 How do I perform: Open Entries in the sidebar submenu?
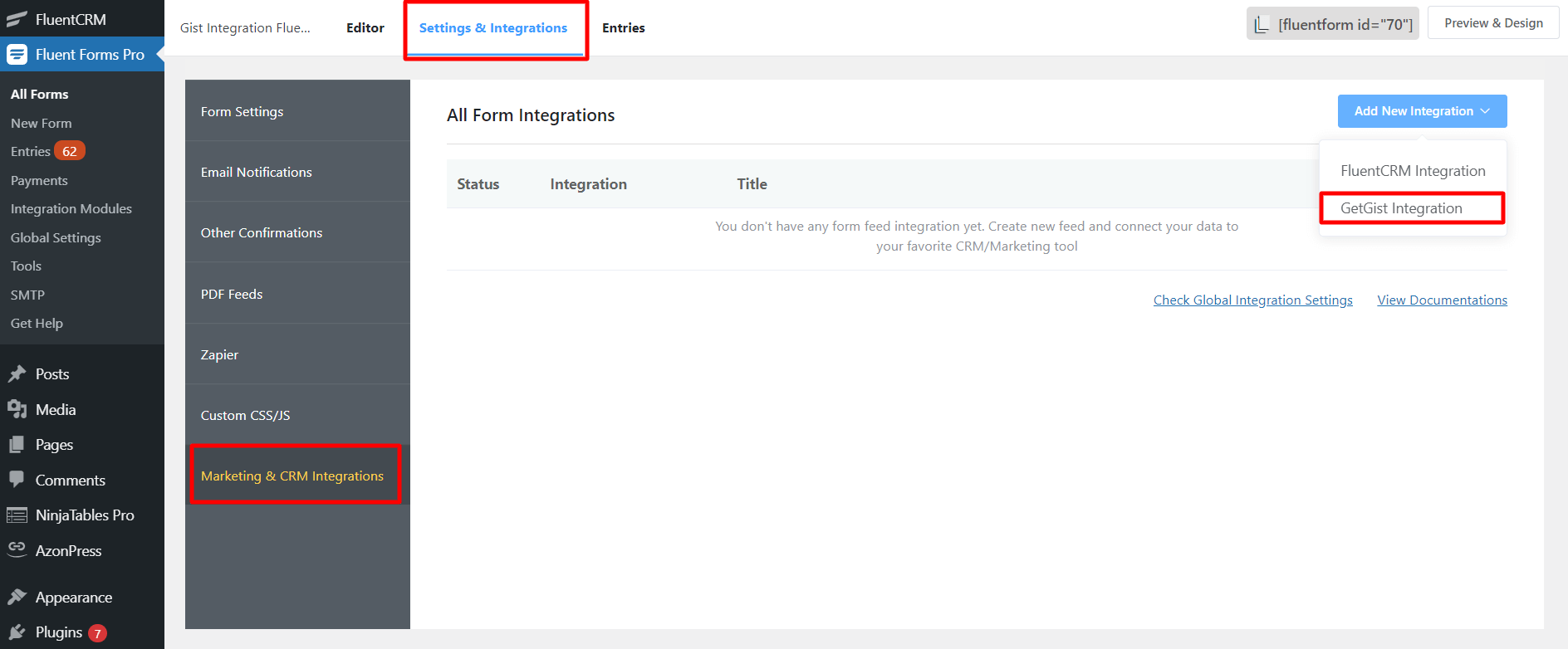(x=31, y=152)
